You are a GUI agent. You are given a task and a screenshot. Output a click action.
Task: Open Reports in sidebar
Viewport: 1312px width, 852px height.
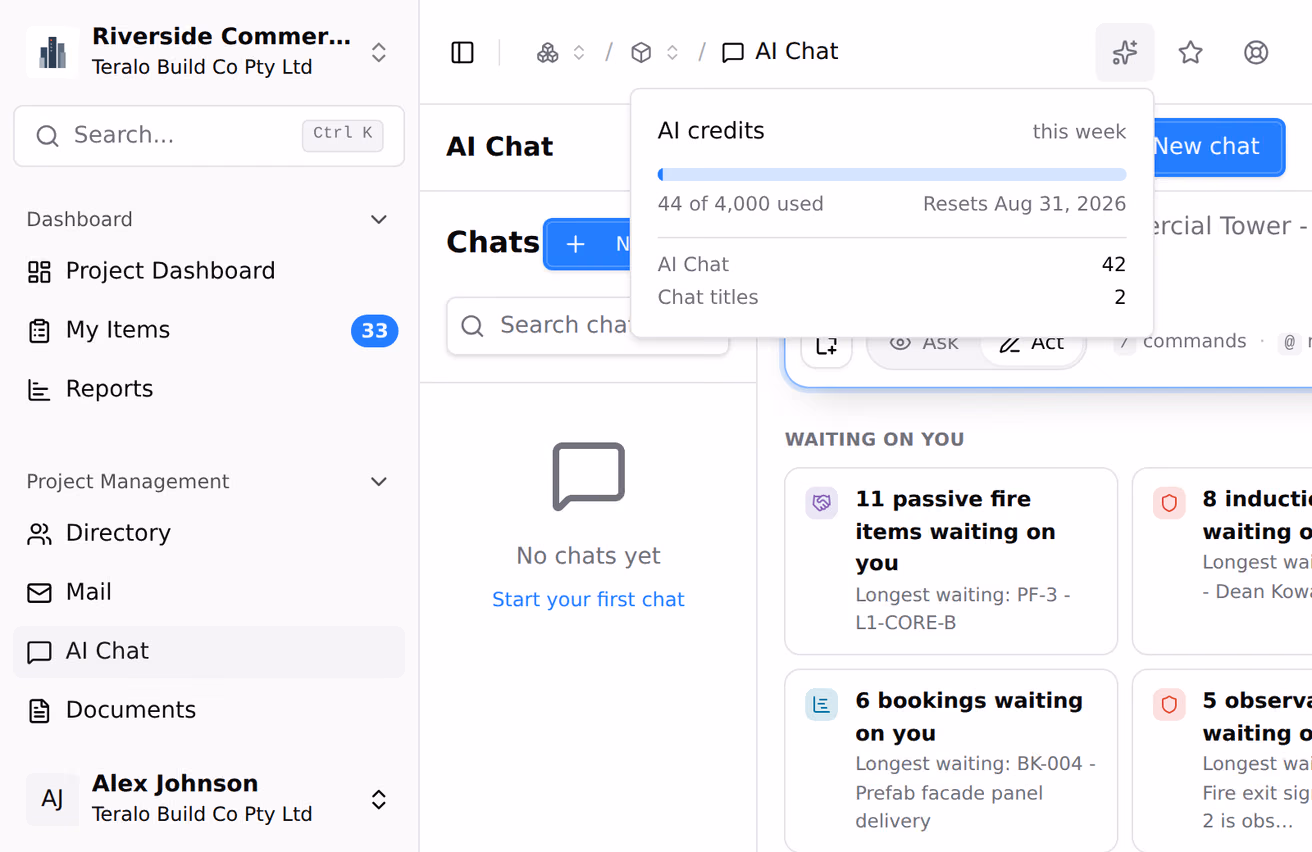click(209, 389)
